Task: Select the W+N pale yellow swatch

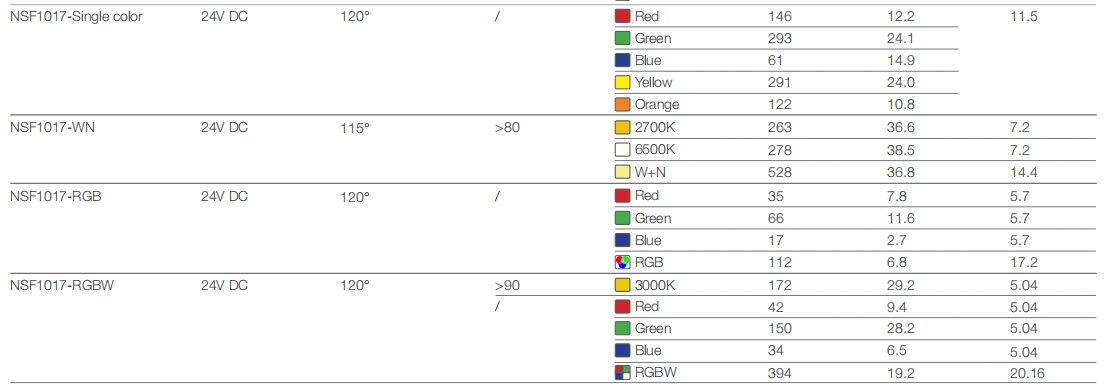Action: tap(622, 172)
